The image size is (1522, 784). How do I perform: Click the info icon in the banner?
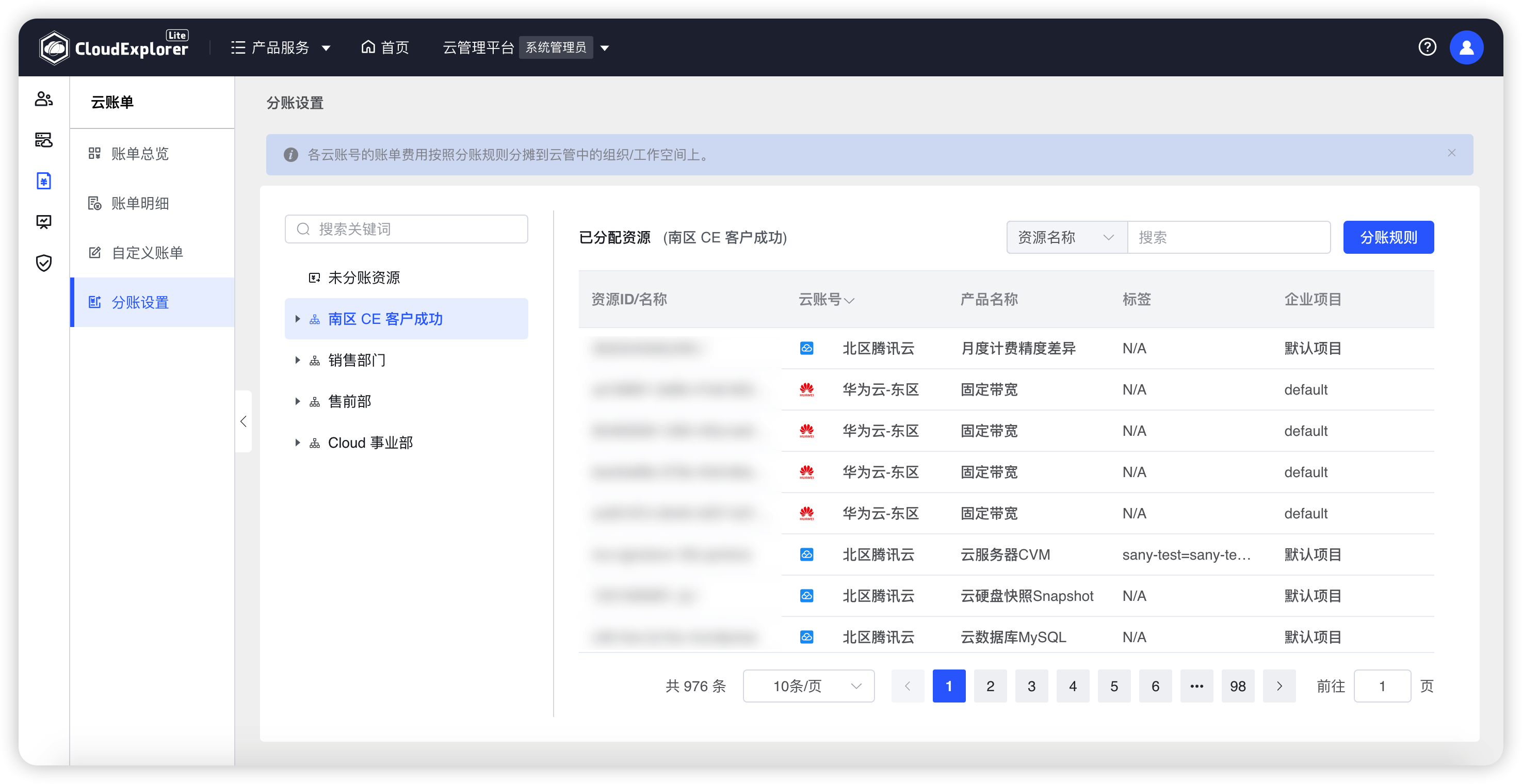pyautogui.click(x=290, y=155)
